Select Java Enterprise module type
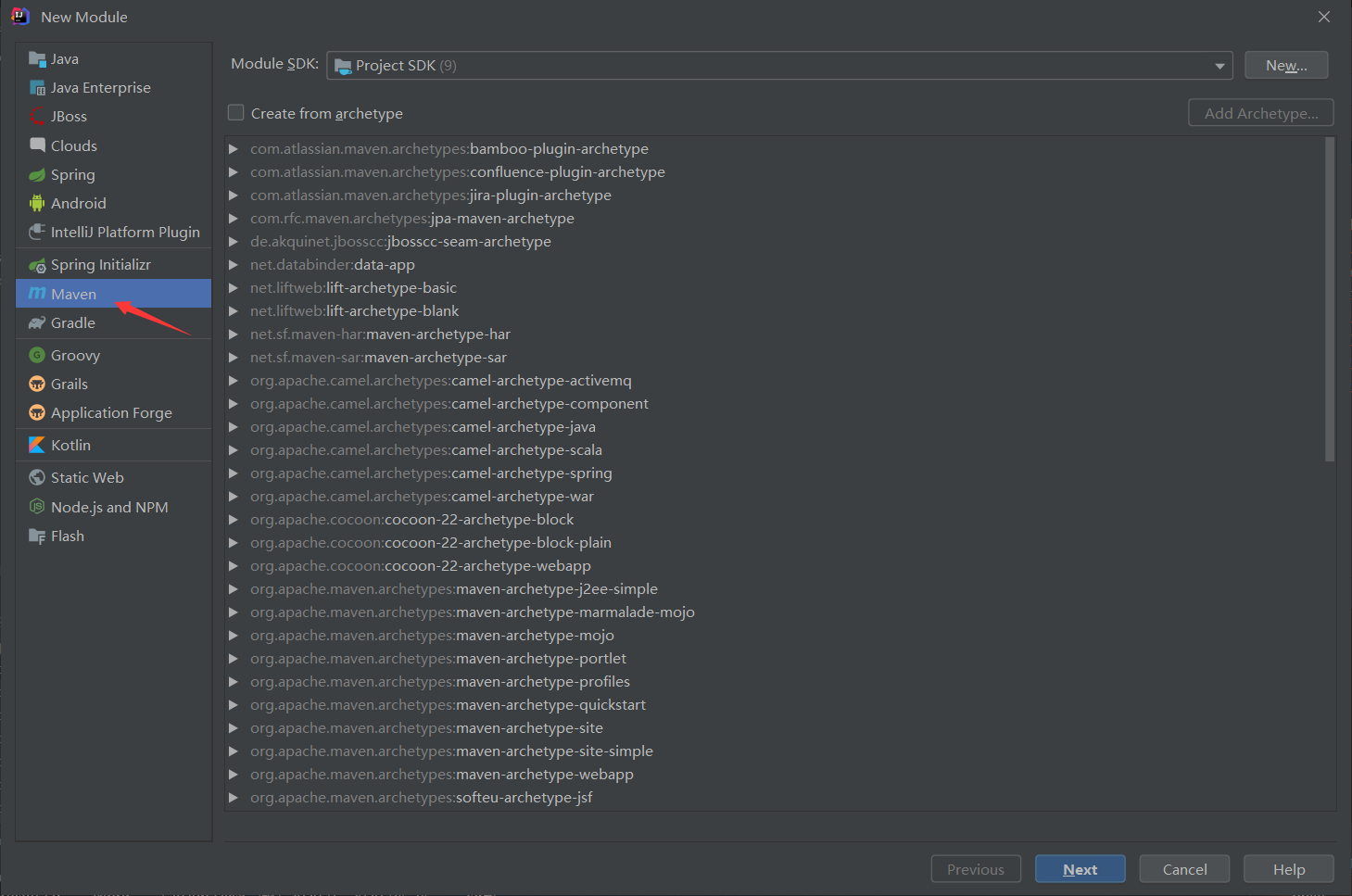The width and height of the screenshot is (1352, 896). [100, 88]
